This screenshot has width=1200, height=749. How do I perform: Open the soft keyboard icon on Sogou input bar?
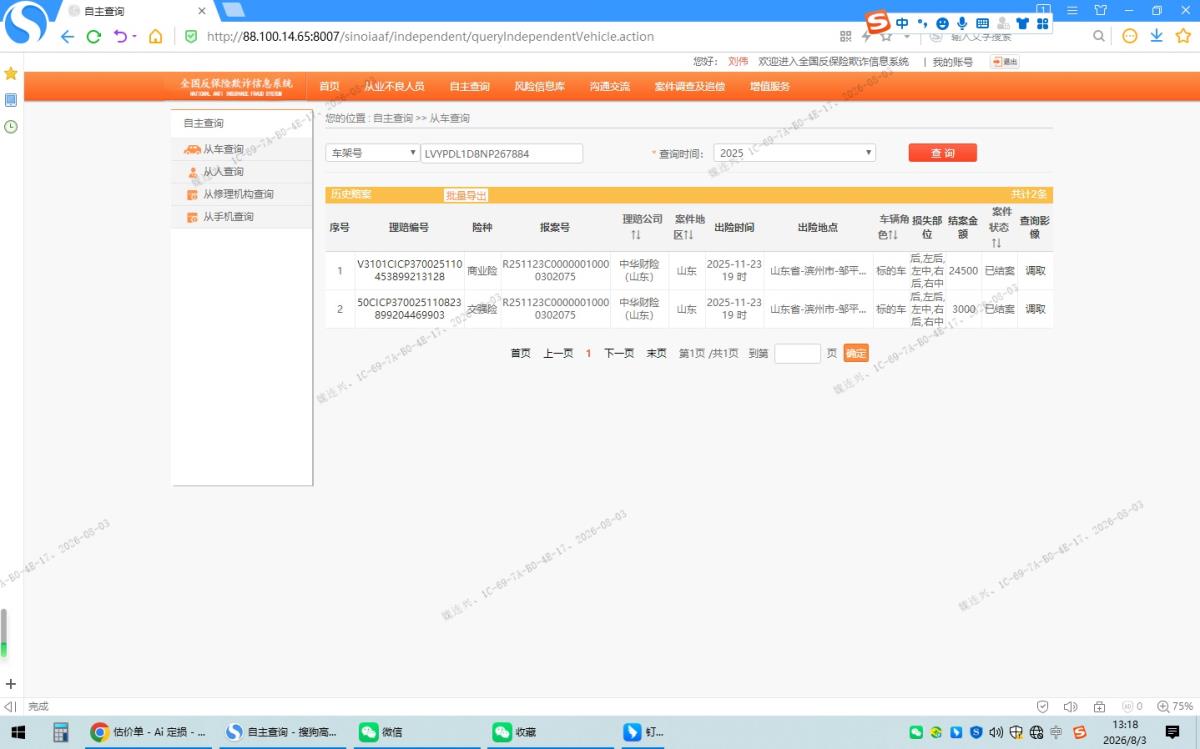[982, 23]
